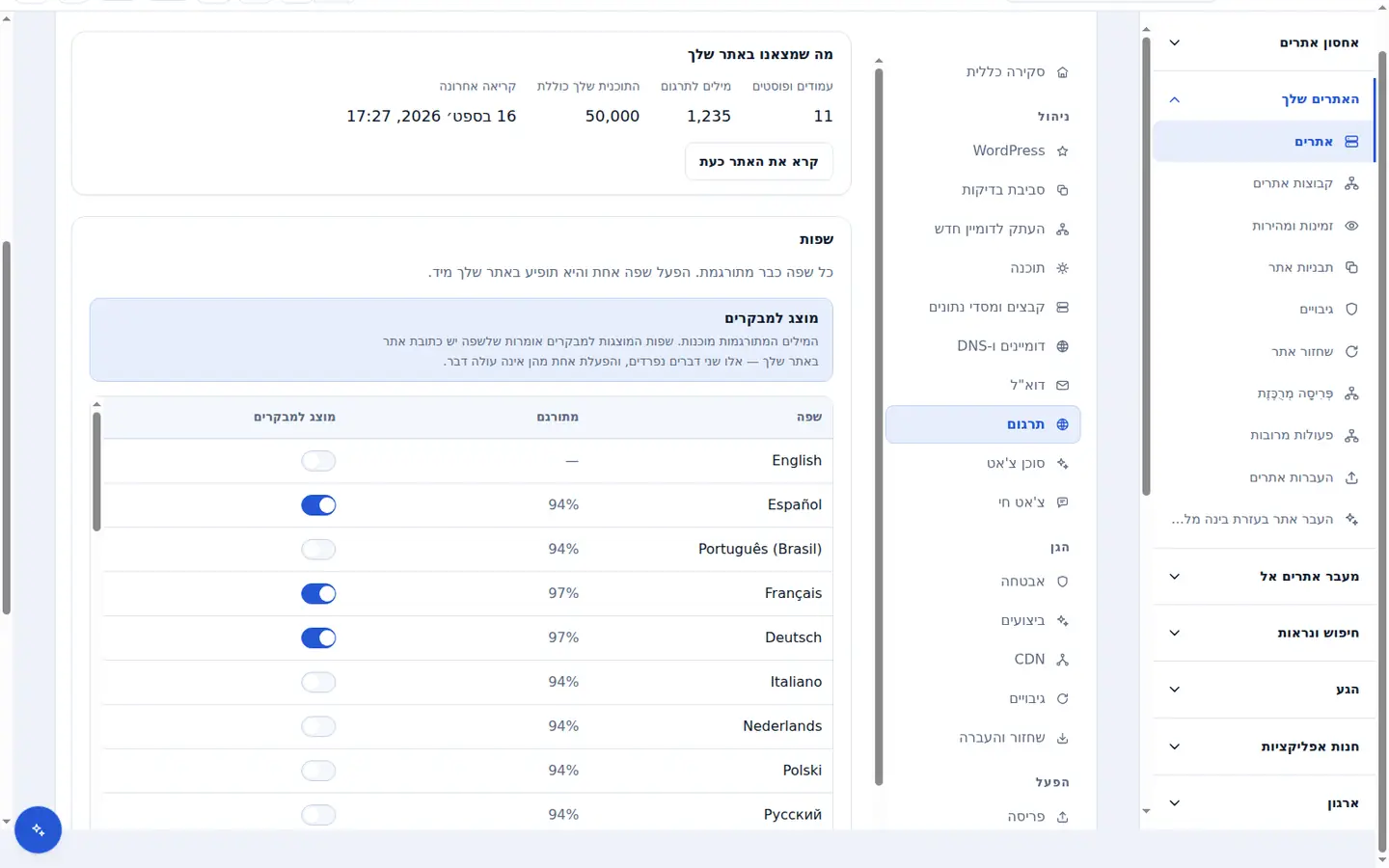This screenshot has height=868, width=1389.
Task: Enable the English visitor toggle
Action: pos(318,461)
